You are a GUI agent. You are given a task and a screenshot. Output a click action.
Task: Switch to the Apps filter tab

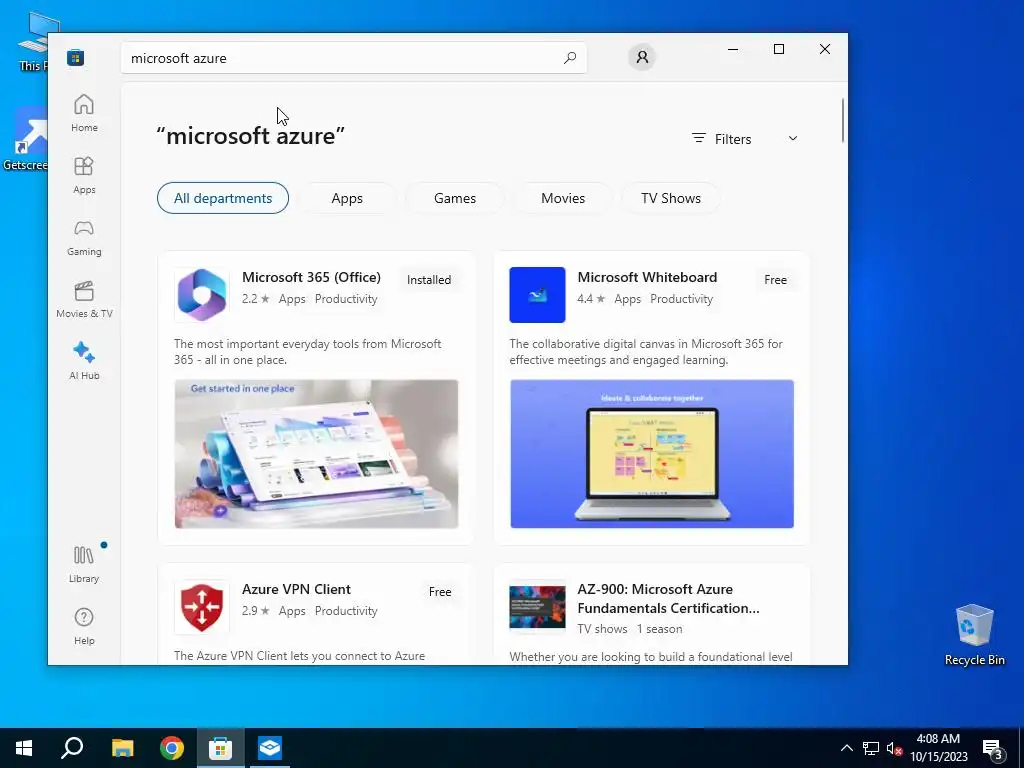(347, 198)
